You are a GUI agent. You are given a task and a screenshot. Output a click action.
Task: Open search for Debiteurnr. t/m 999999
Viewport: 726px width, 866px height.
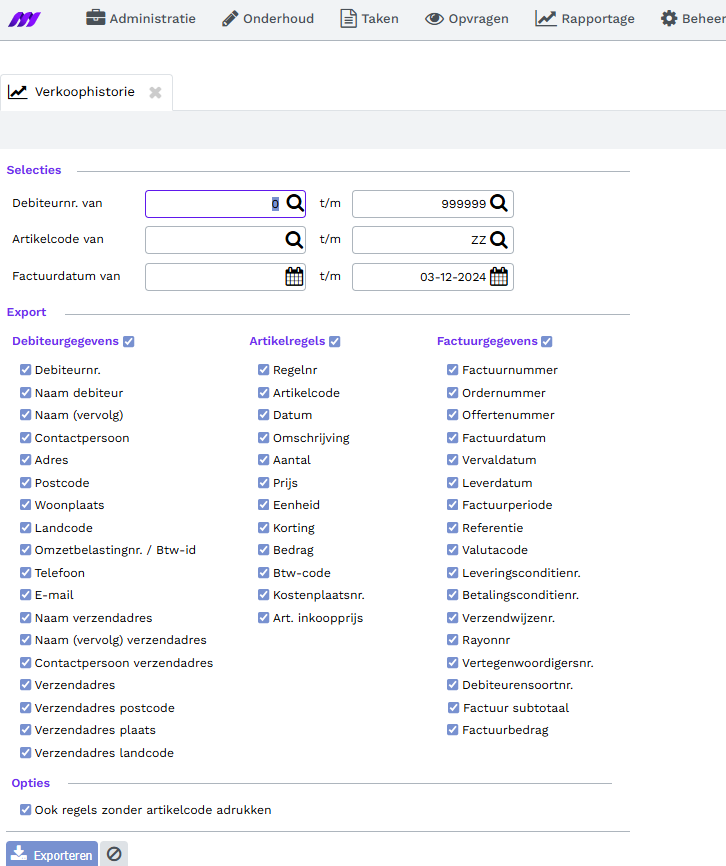coord(499,203)
